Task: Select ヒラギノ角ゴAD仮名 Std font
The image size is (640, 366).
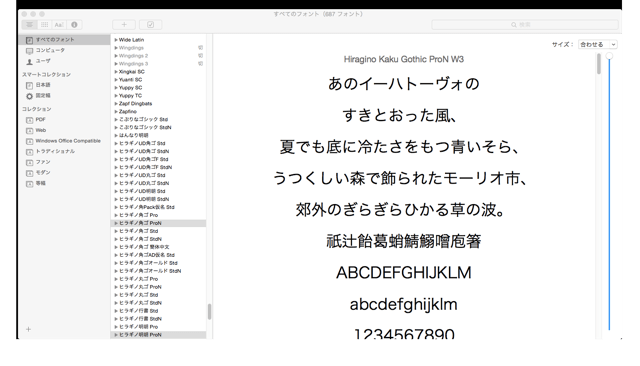Action: click(x=147, y=255)
